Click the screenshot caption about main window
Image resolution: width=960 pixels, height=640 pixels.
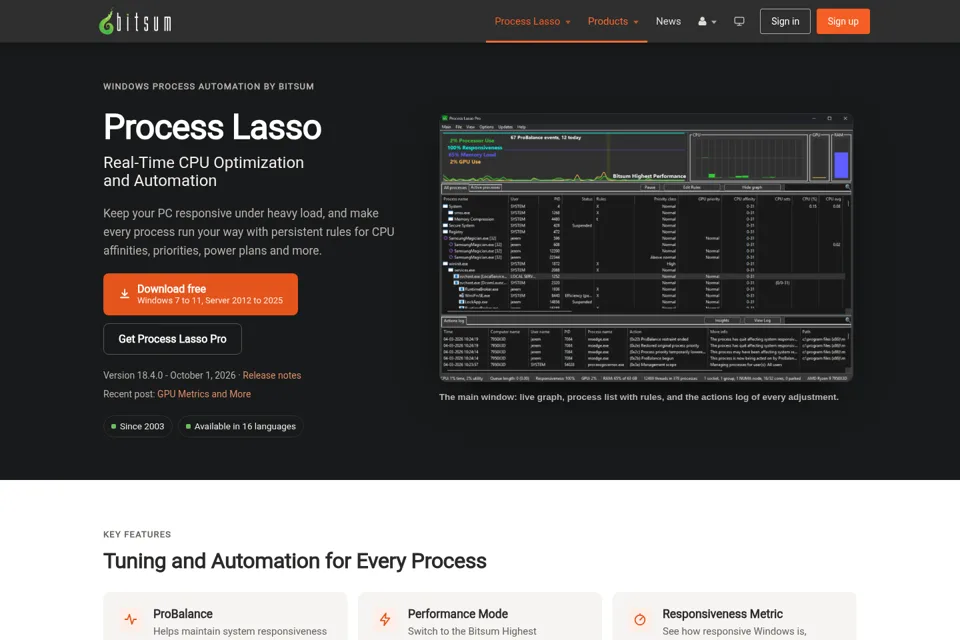(639, 397)
